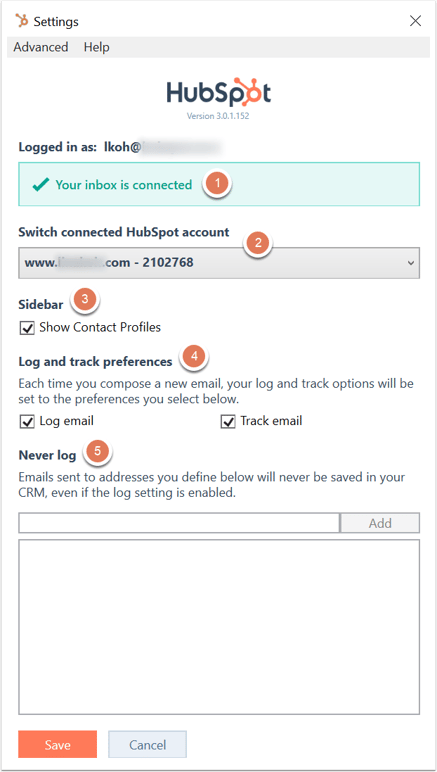Click the orange number 2 callout badge
The height and width of the screenshot is (772, 437).
pyautogui.click(x=259, y=242)
